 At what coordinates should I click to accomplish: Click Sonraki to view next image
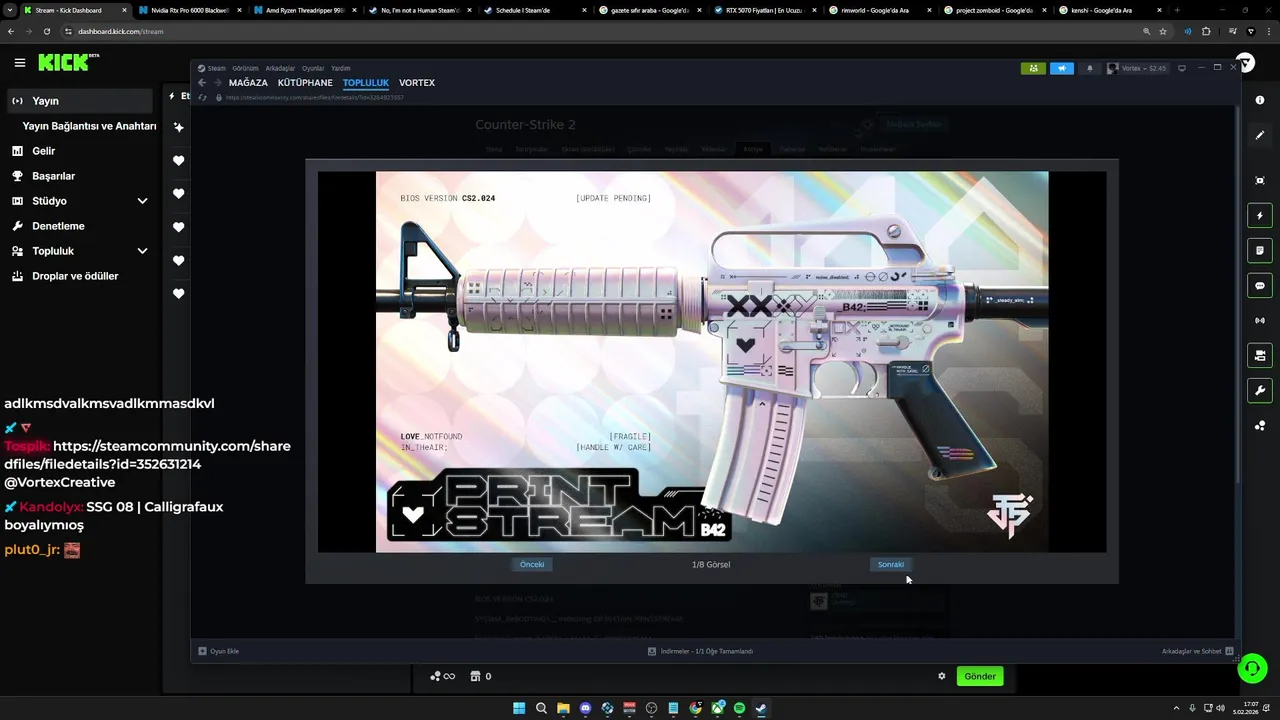pos(891,564)
